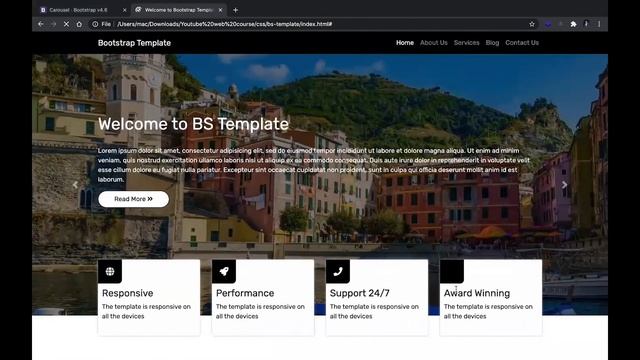Click the site info icon beside File

95,24
